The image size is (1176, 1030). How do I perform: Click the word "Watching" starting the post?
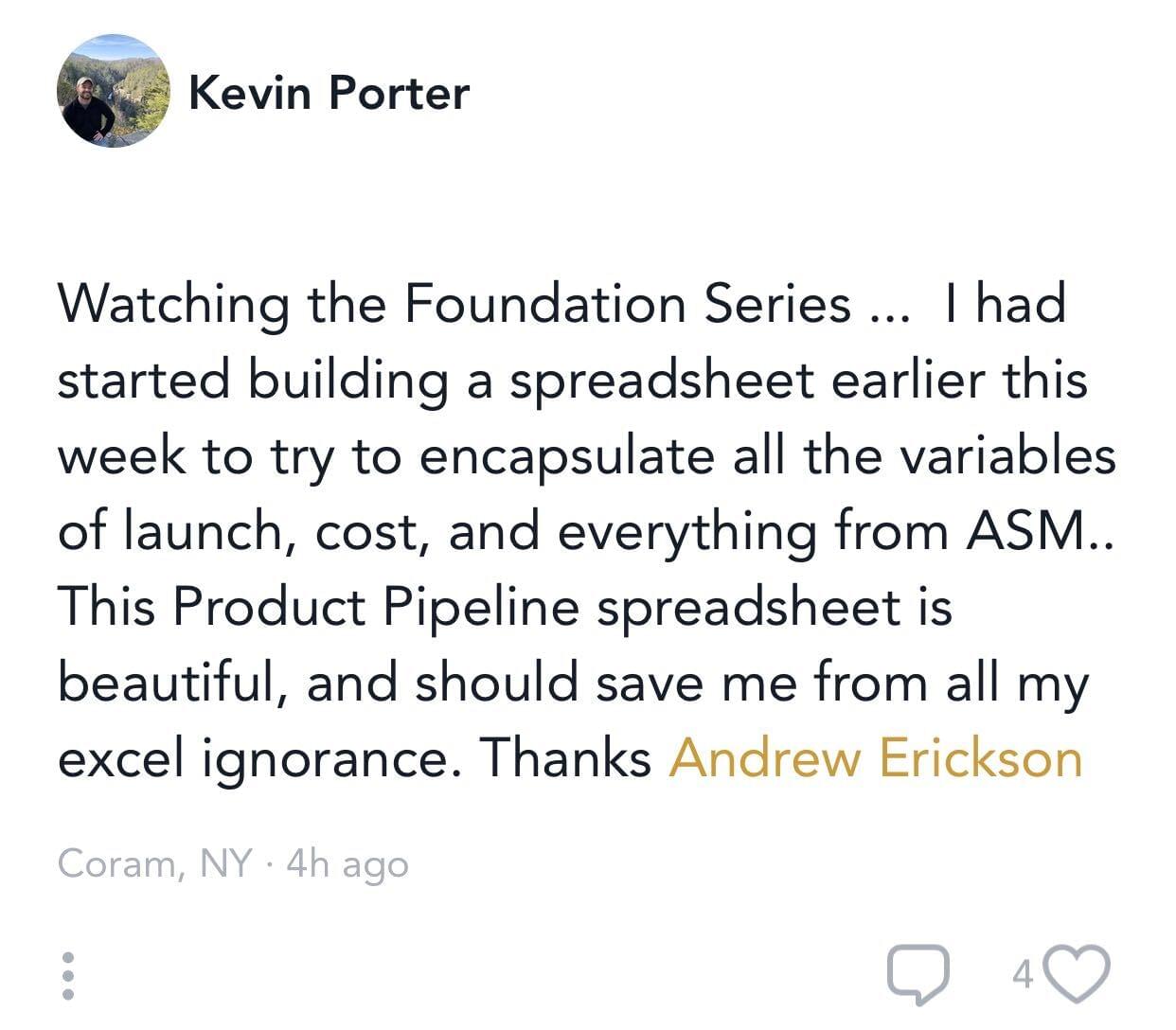click(173, 304)
